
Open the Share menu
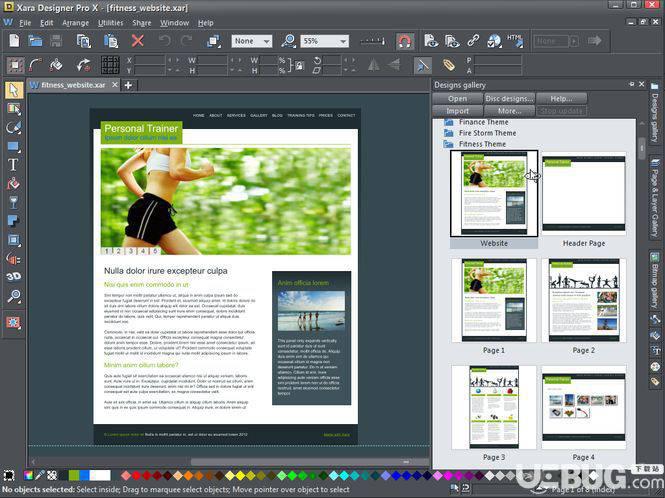click(x=142, y=23)
